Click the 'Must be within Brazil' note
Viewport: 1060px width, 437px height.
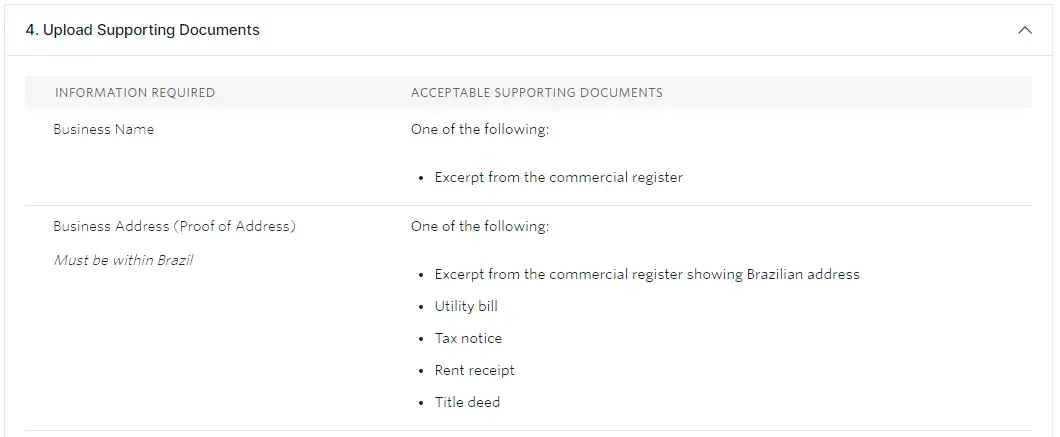(x=123, y=260)
